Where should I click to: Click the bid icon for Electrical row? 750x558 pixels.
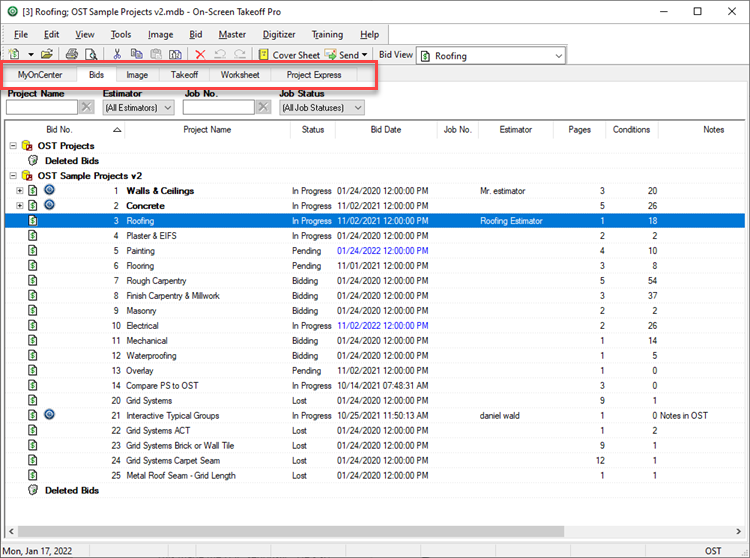[33, 326]
